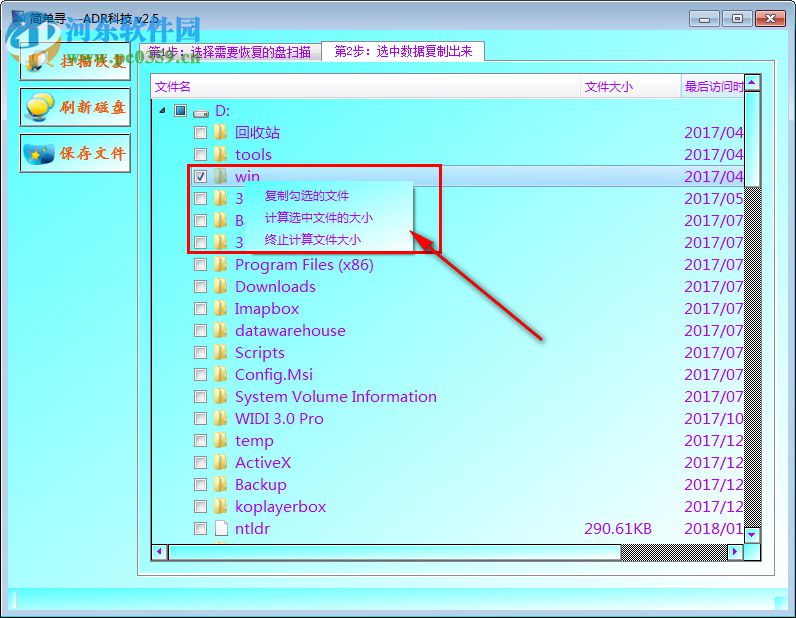Click the Program Files (x86) folder icon
This screenshot has height=618, width=796.
[x=221, y=265]
